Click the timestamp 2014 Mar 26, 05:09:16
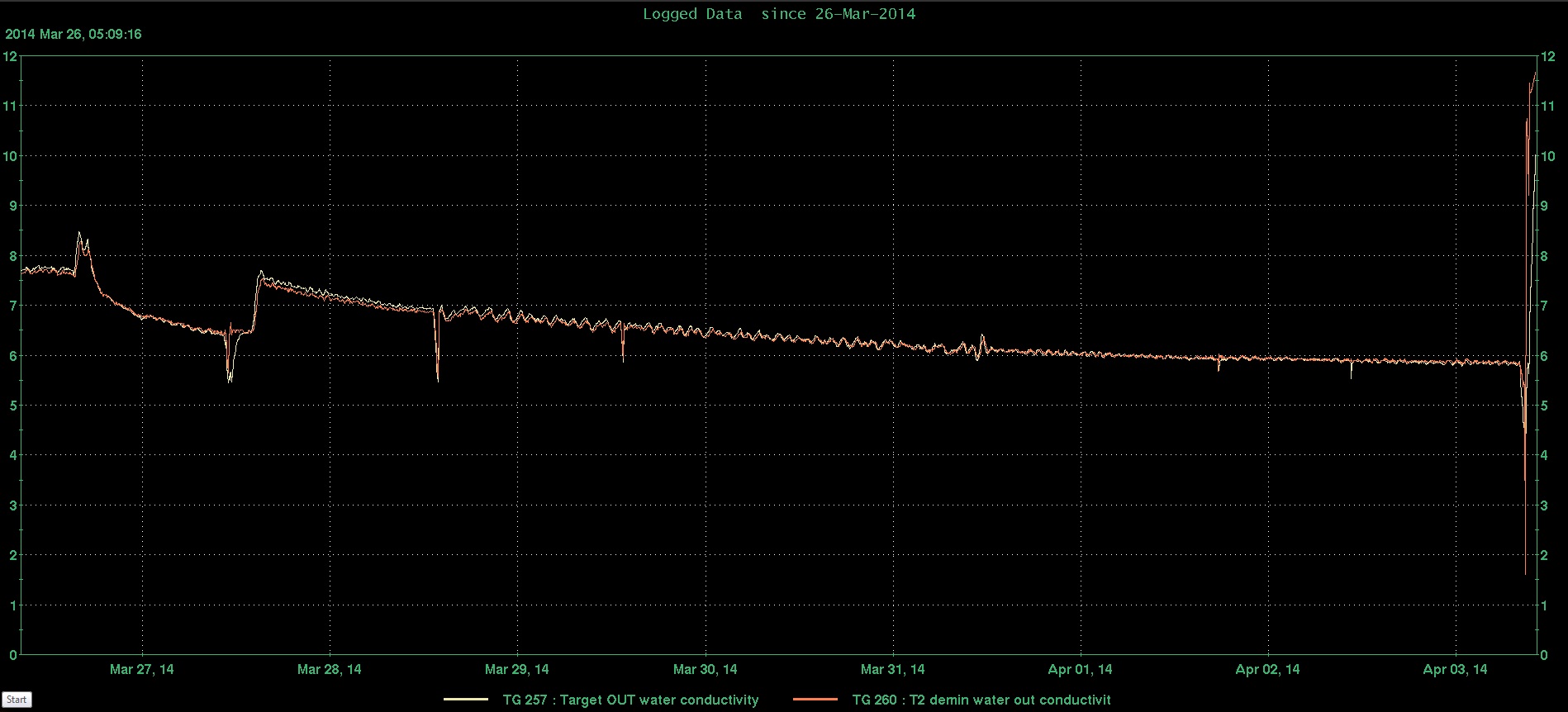1568x712 pixels. click(x=74, y=35)
